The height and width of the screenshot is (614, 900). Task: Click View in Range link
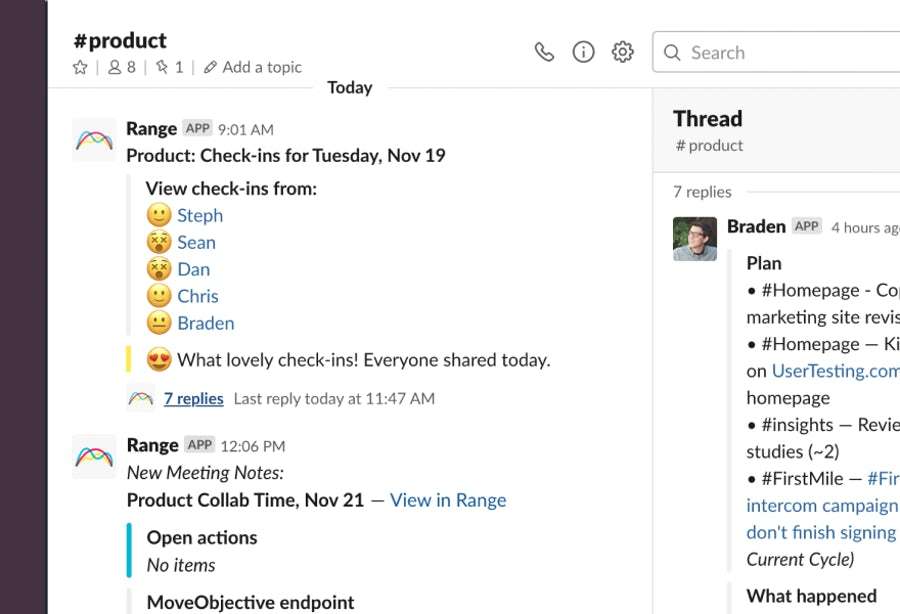(x=448, y=500)
